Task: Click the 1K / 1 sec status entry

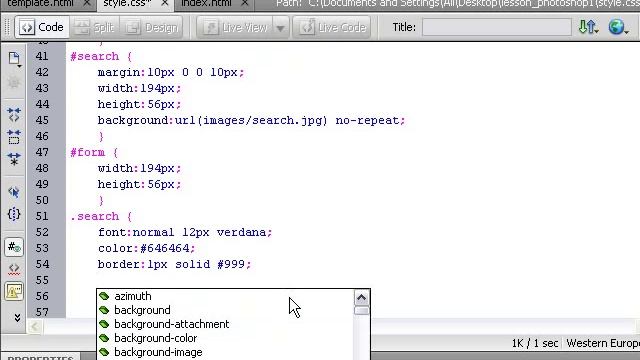Action: (x=535, y=343)
